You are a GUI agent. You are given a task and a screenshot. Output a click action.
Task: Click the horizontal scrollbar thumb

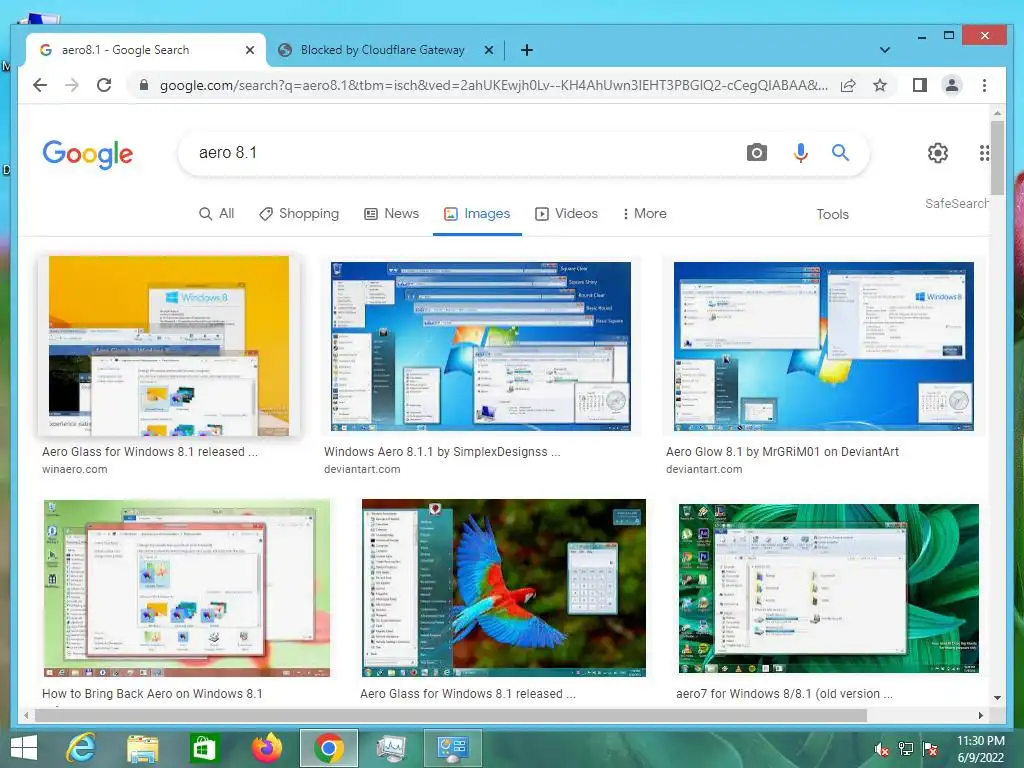point(451,715)
